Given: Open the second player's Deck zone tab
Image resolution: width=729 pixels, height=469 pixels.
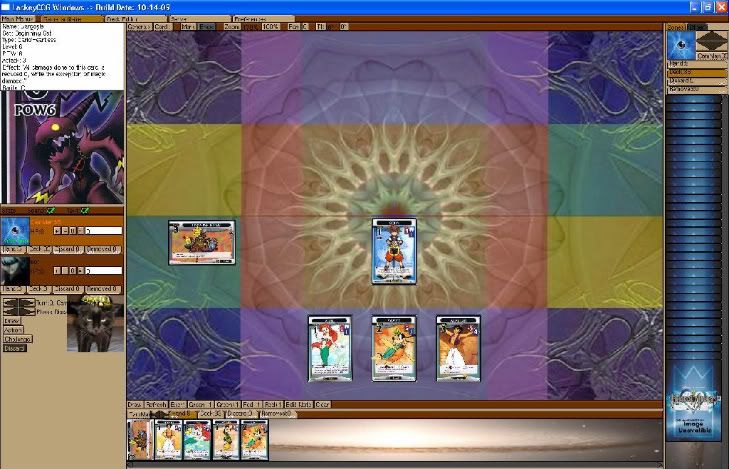Looking at the screenshot, I should [x=39, y=289].
